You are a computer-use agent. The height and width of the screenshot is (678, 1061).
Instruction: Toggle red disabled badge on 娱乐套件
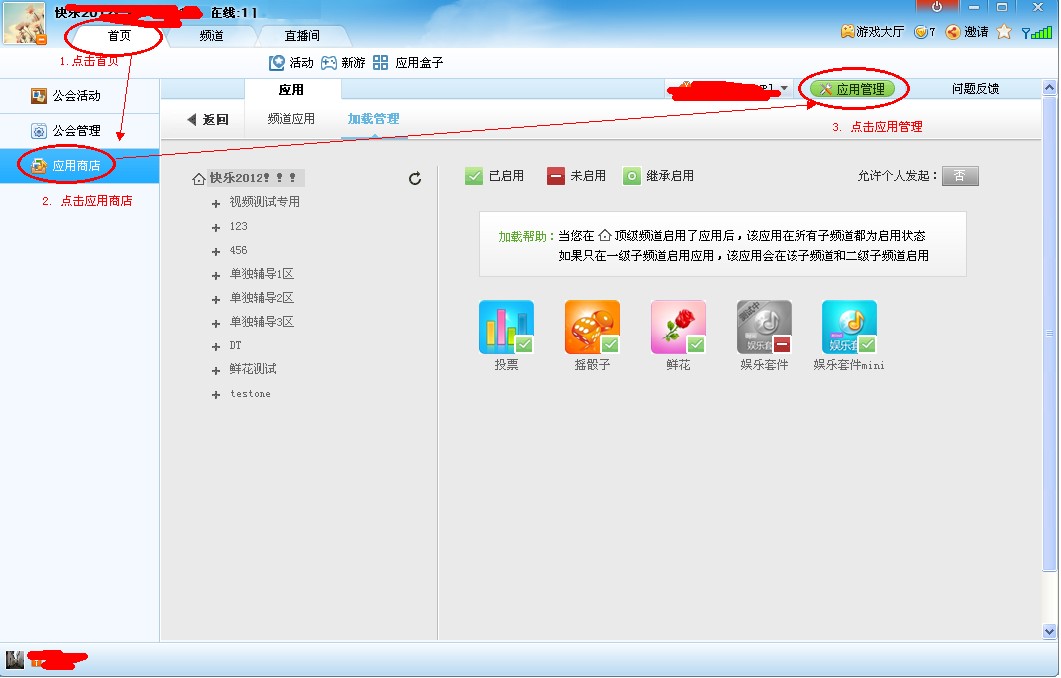click(x=782, y=344)
